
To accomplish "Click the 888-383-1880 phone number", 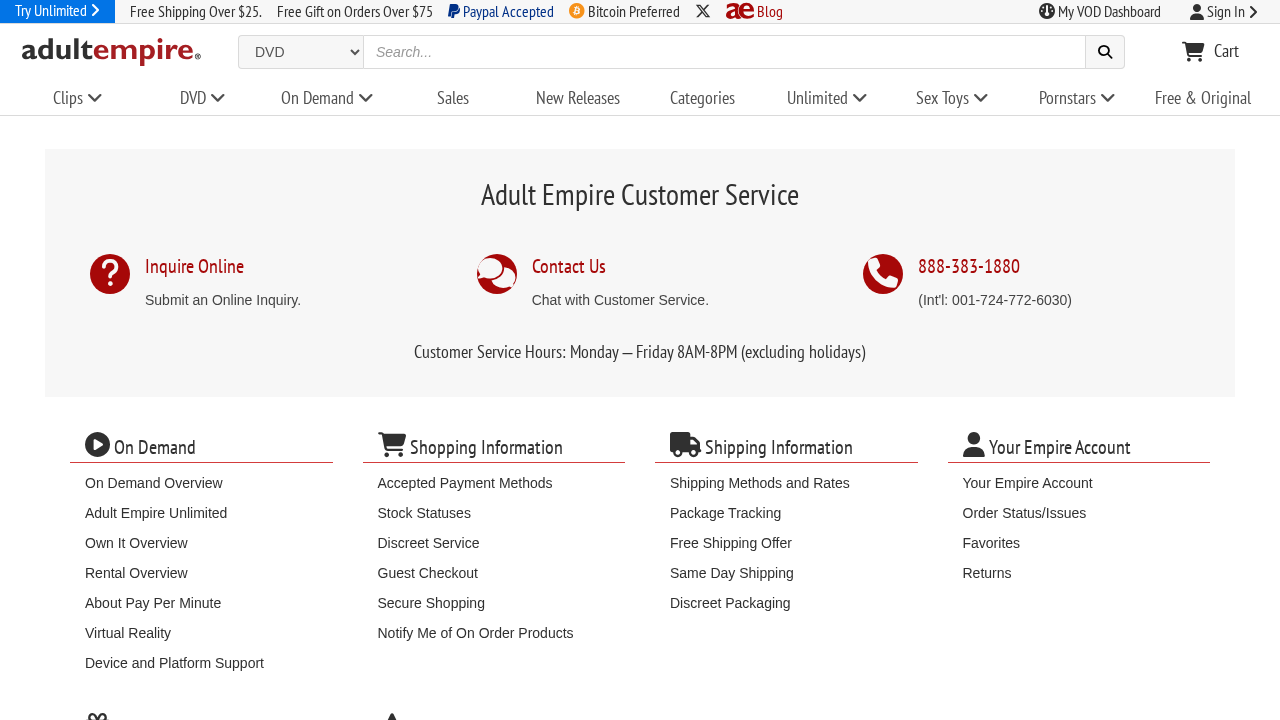I will click(x=969, y=266).
